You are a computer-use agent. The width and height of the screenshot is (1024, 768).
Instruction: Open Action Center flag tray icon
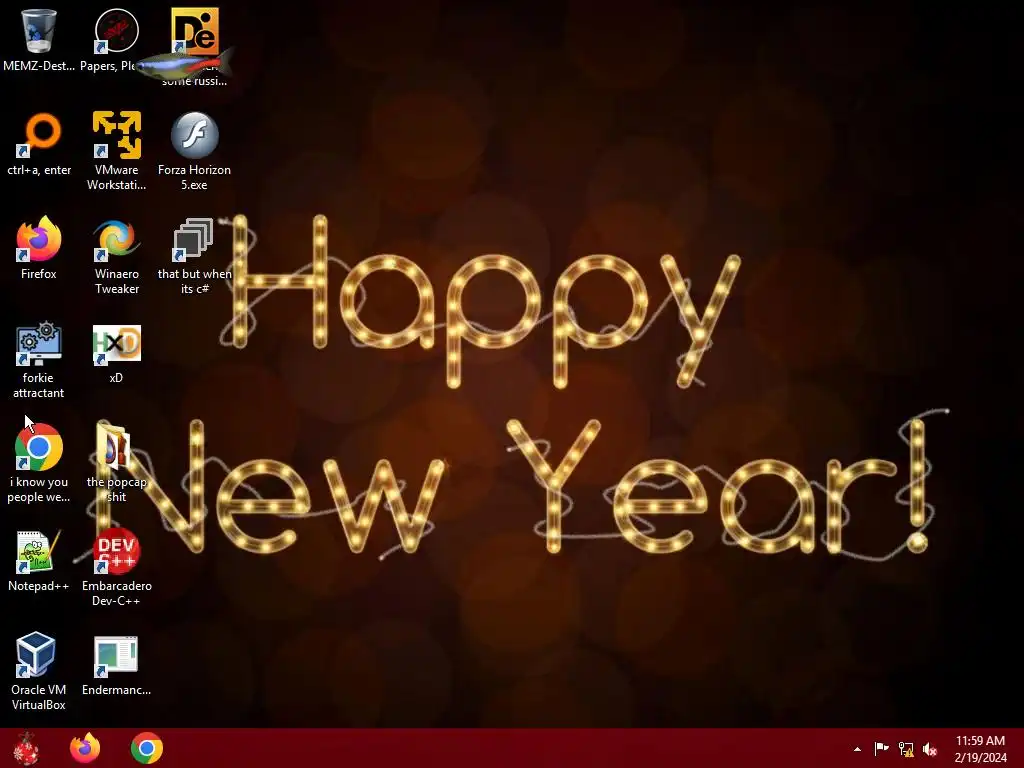[x=882, y=749]
